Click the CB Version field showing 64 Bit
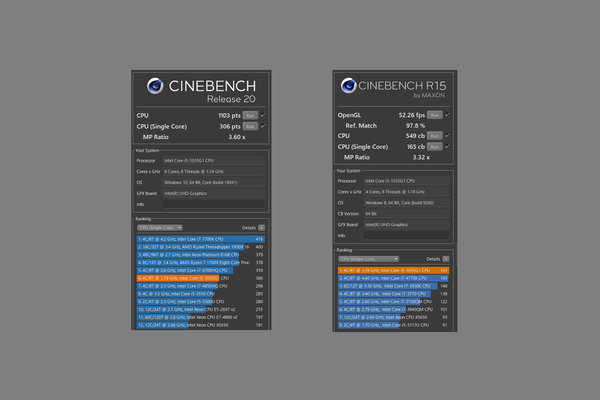Screen dimensions: 600x400 [406, 214]
